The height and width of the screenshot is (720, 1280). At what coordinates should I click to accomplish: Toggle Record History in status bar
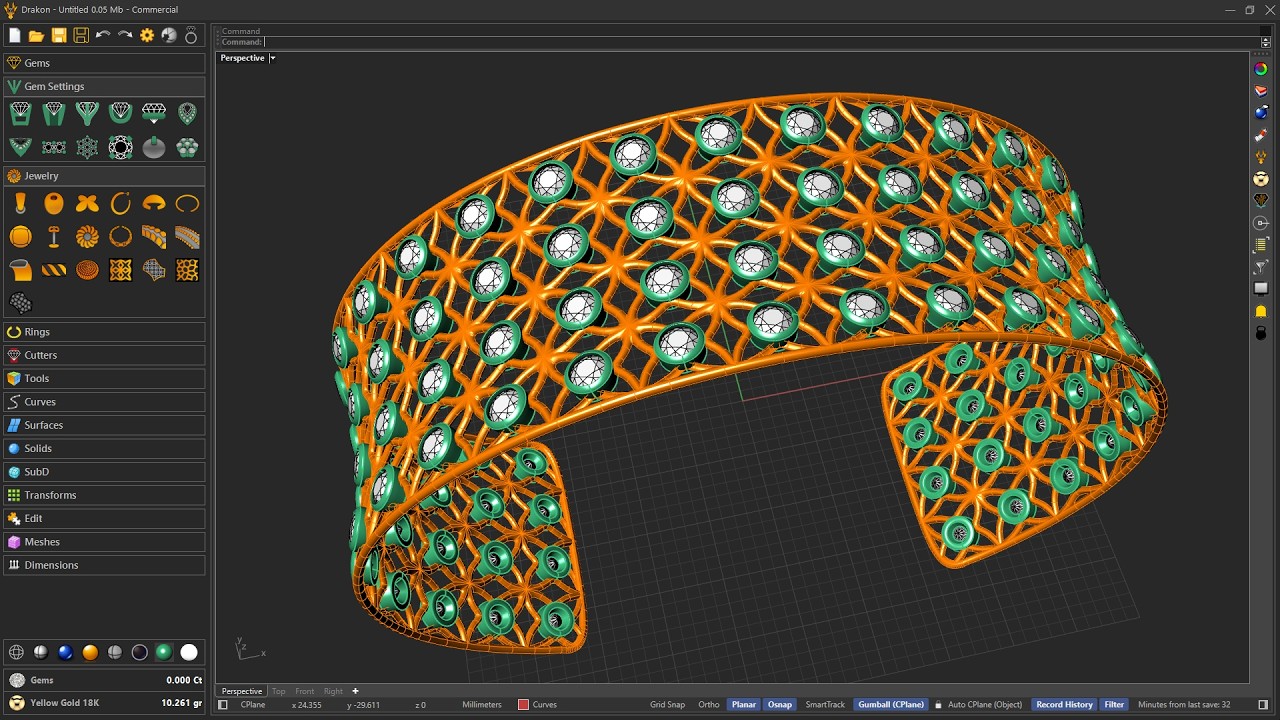tap(1064, 705)
